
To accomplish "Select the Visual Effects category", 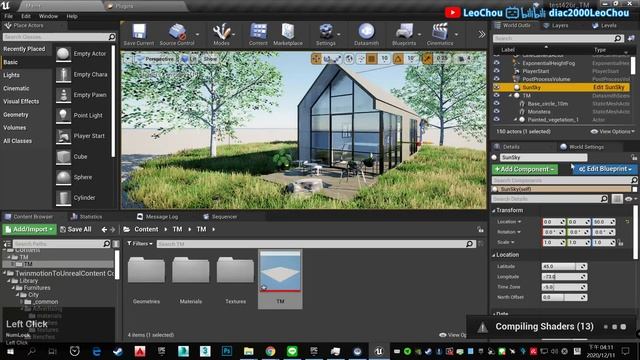I will coord(21,101).
